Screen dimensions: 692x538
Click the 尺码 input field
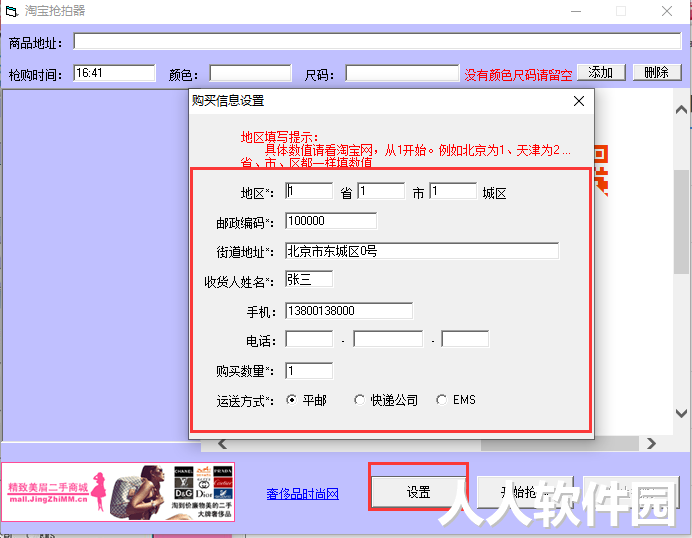coord(402,73)
